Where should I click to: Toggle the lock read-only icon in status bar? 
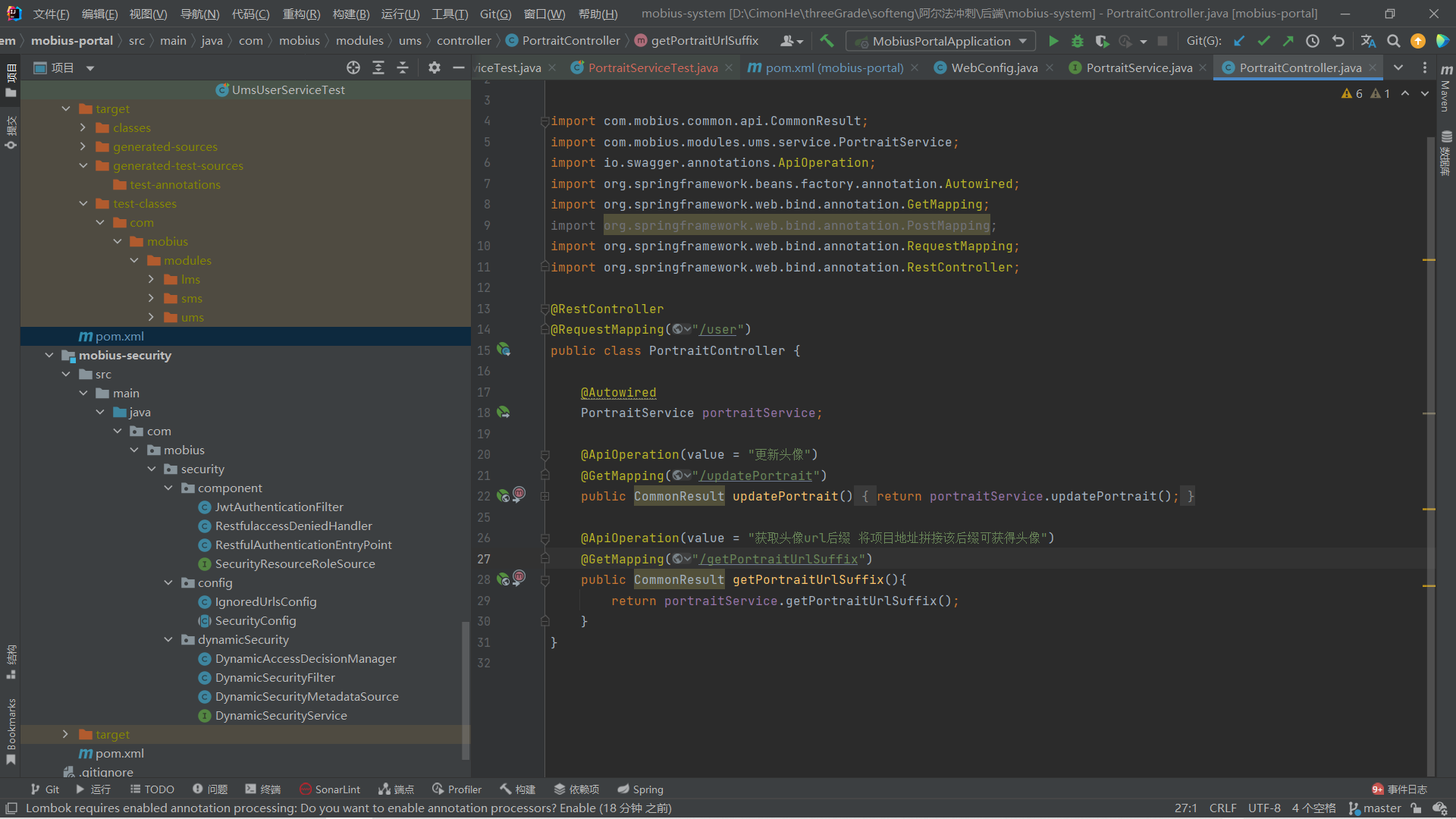(x=1416, y=808)
